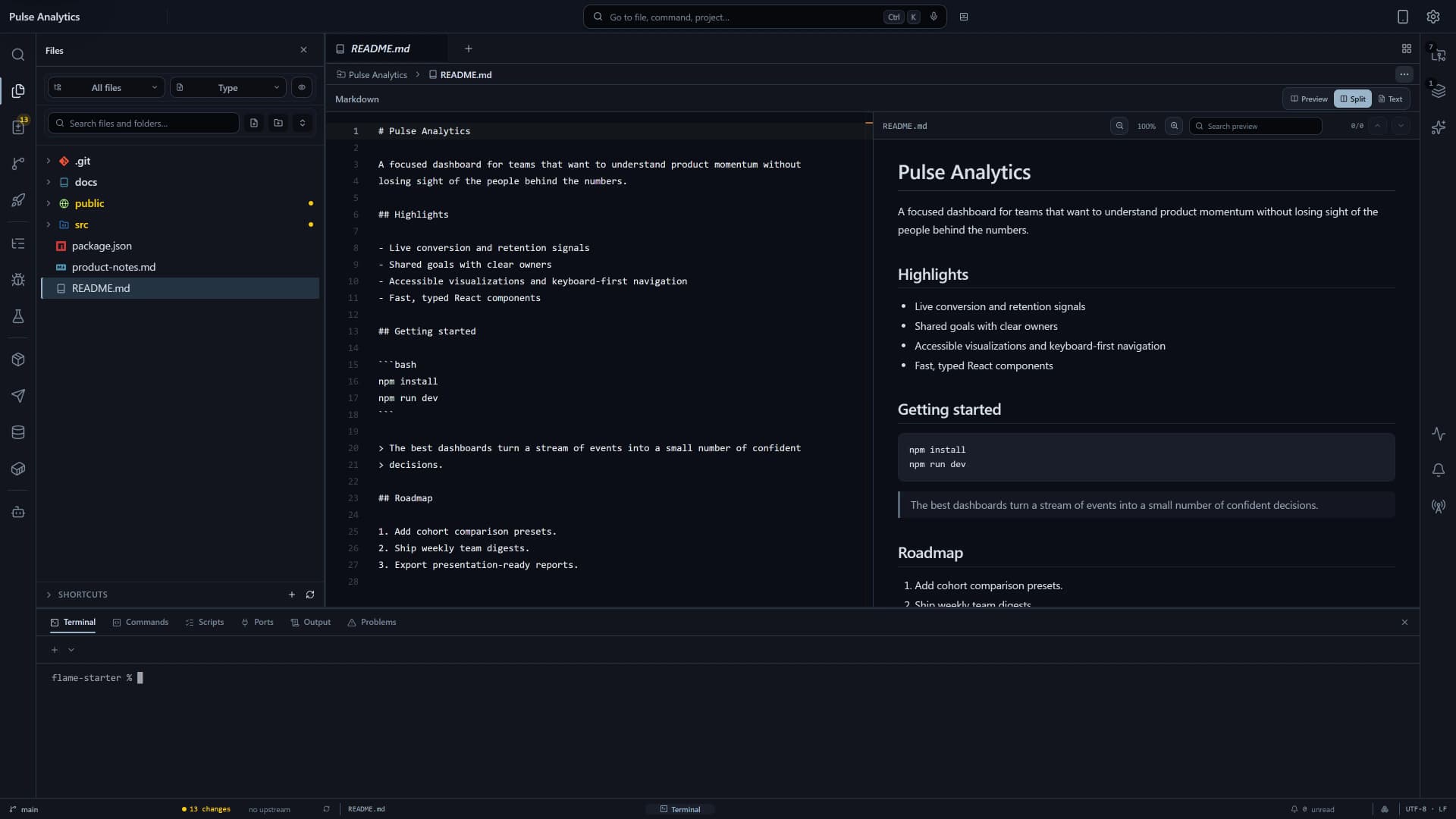The width and height of the screenshot is (1456, 819).
Task: Switch to the Commands tab
Action: 140,622
